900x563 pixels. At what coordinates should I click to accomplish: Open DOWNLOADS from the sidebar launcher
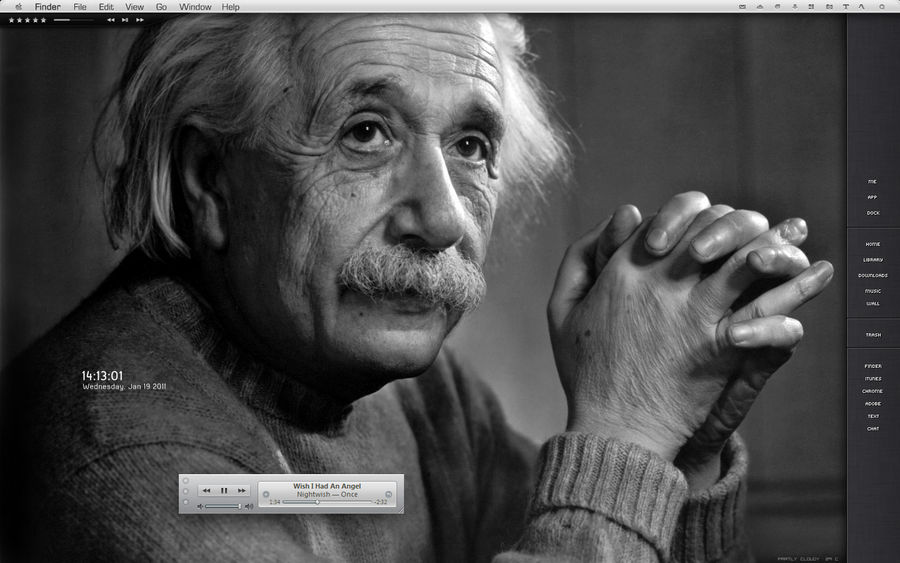pyautogui.click(x=873, y=275)
